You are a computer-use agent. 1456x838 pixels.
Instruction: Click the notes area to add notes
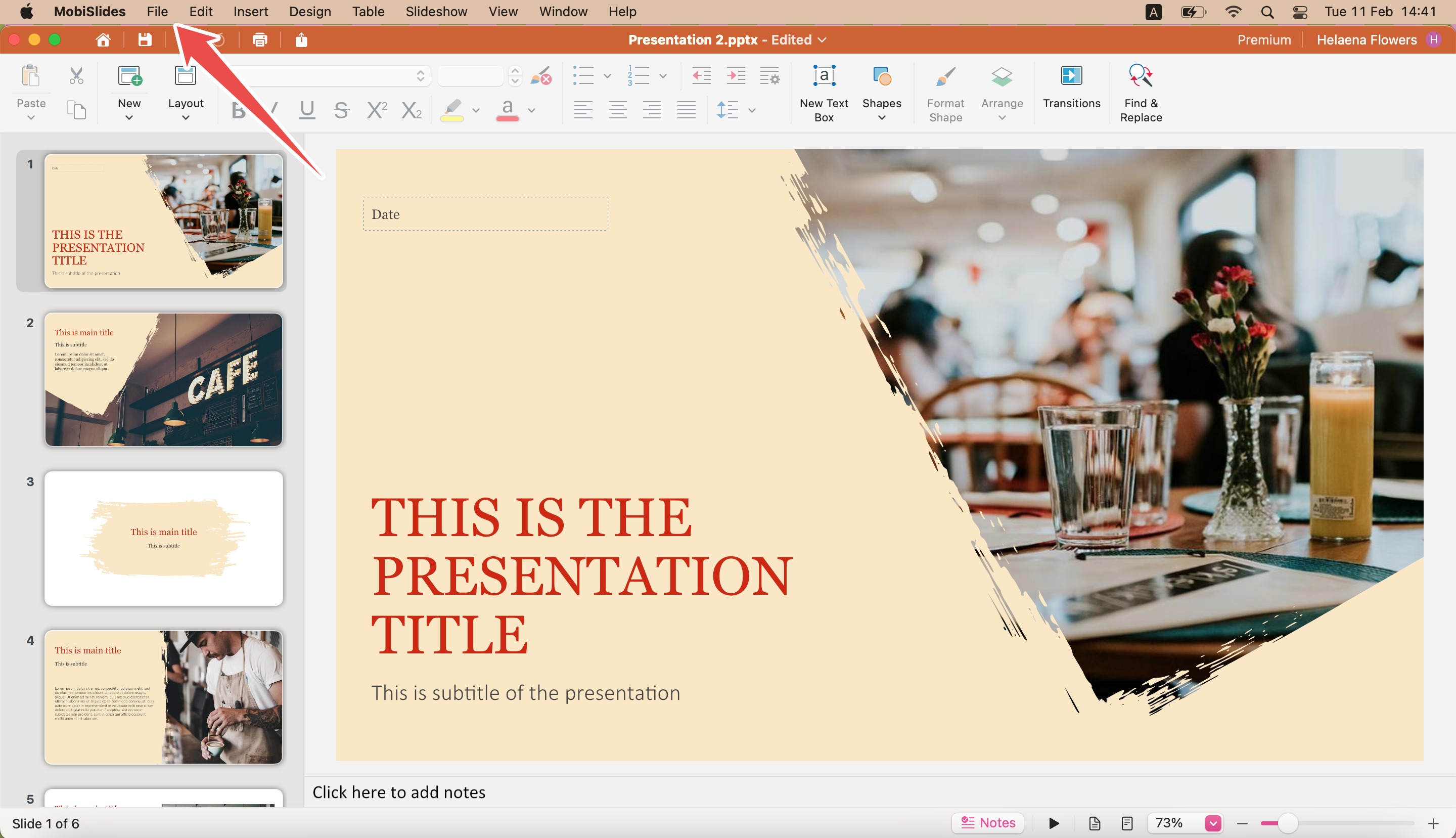coord(879,792)
